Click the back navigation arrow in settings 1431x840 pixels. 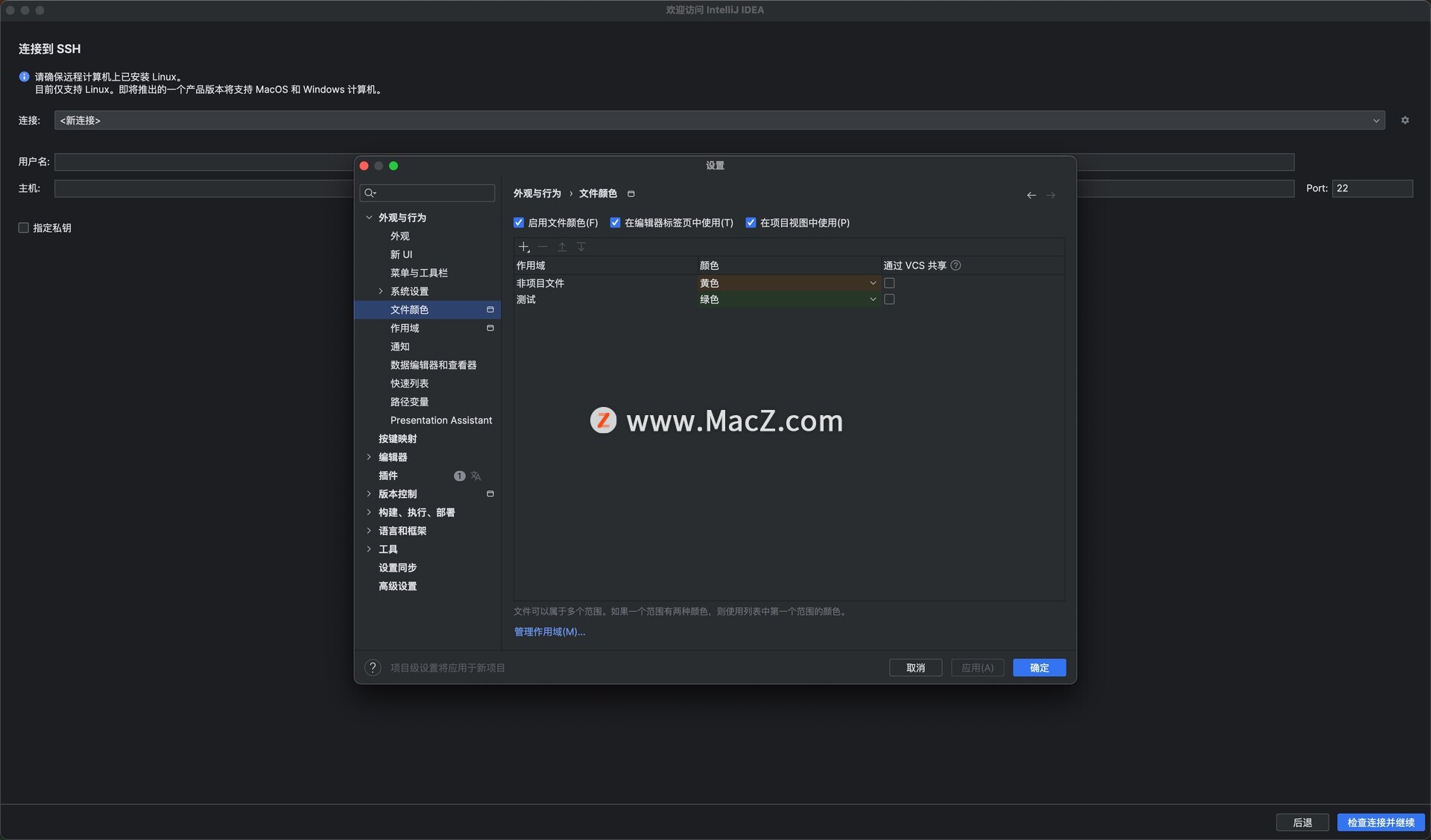1032,195
